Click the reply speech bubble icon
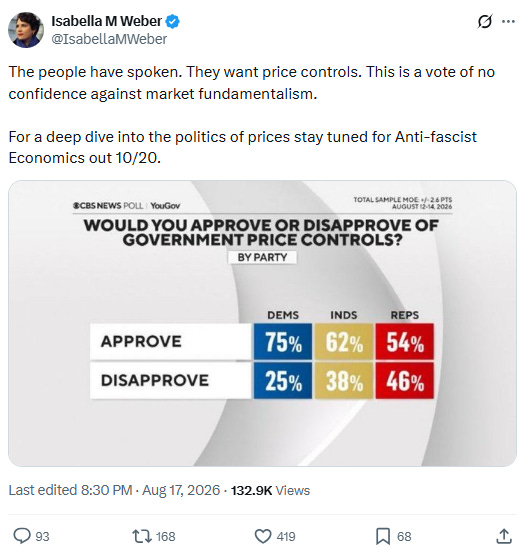The height and width of the screenshot is (555, 530). point(22,536)
